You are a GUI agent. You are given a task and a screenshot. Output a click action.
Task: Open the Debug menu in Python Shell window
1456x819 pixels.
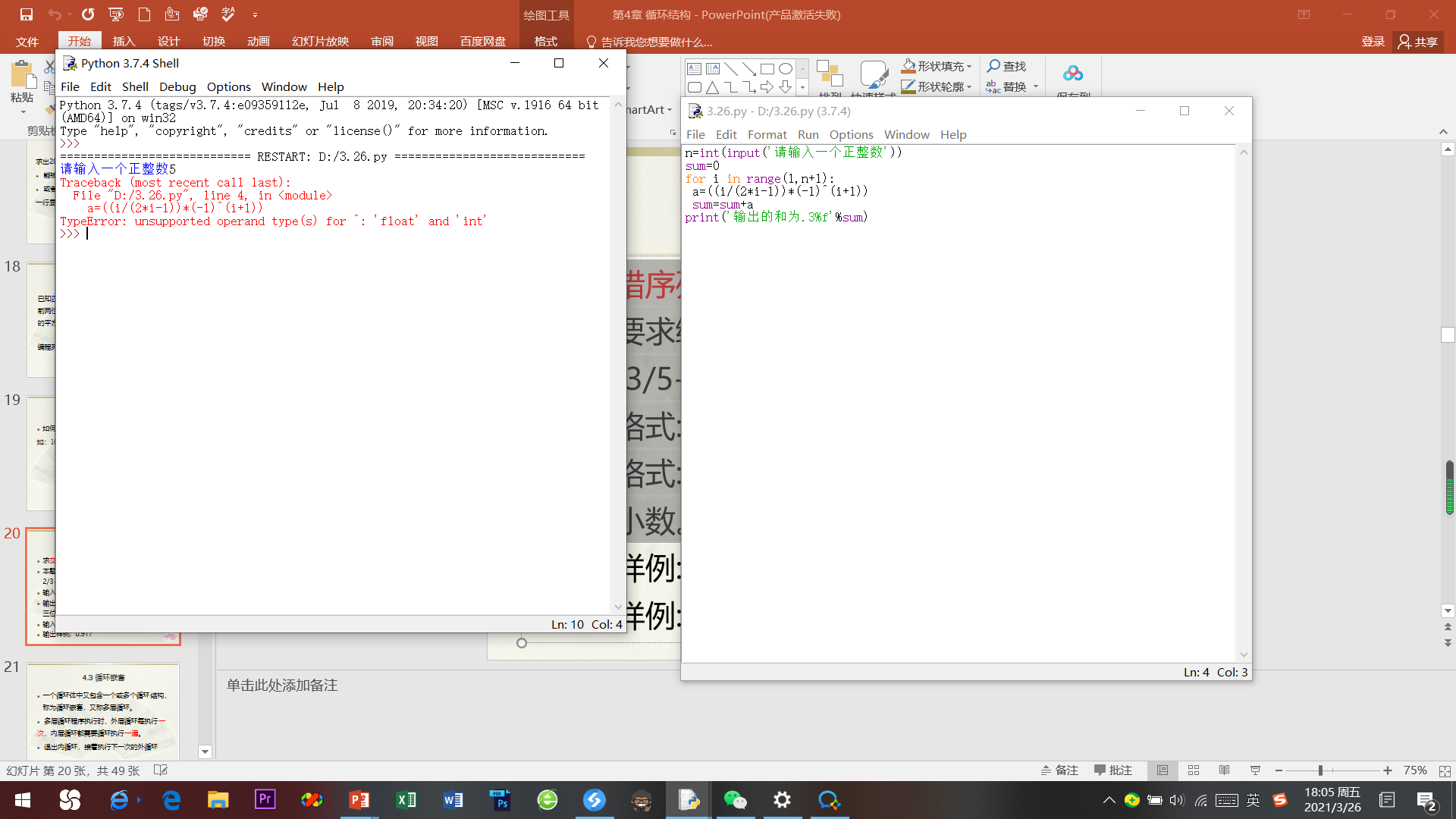pos(177,86)
